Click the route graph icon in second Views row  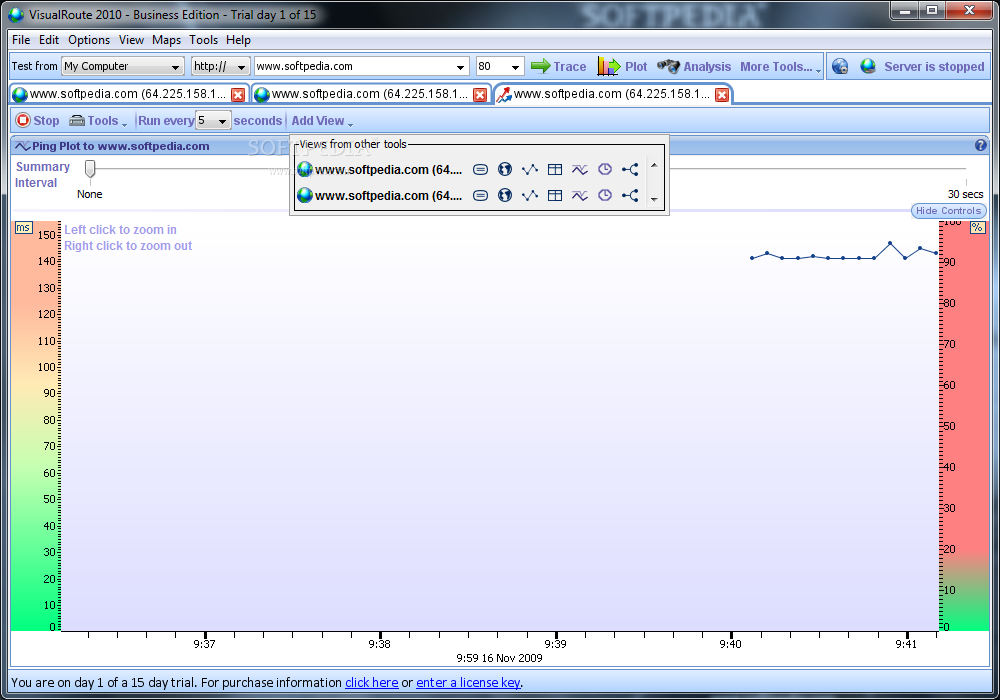click(x=530, y=196)
